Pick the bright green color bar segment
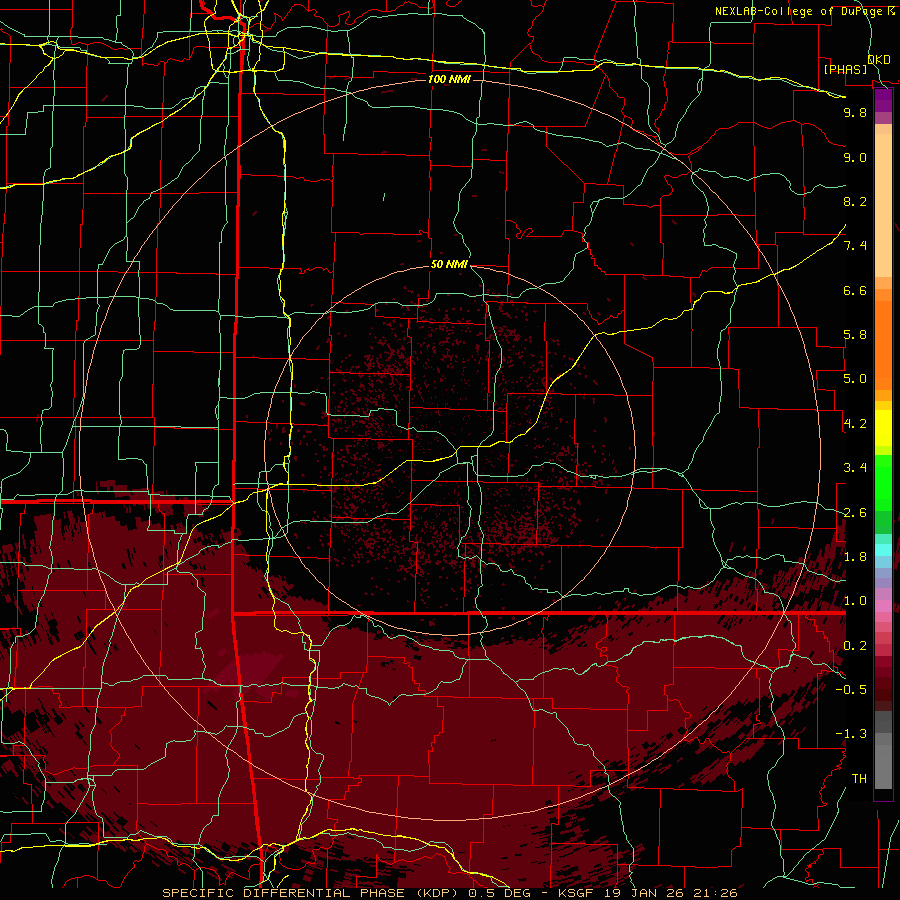Screen dimensions: 900x900 click(x=883, y=482)
